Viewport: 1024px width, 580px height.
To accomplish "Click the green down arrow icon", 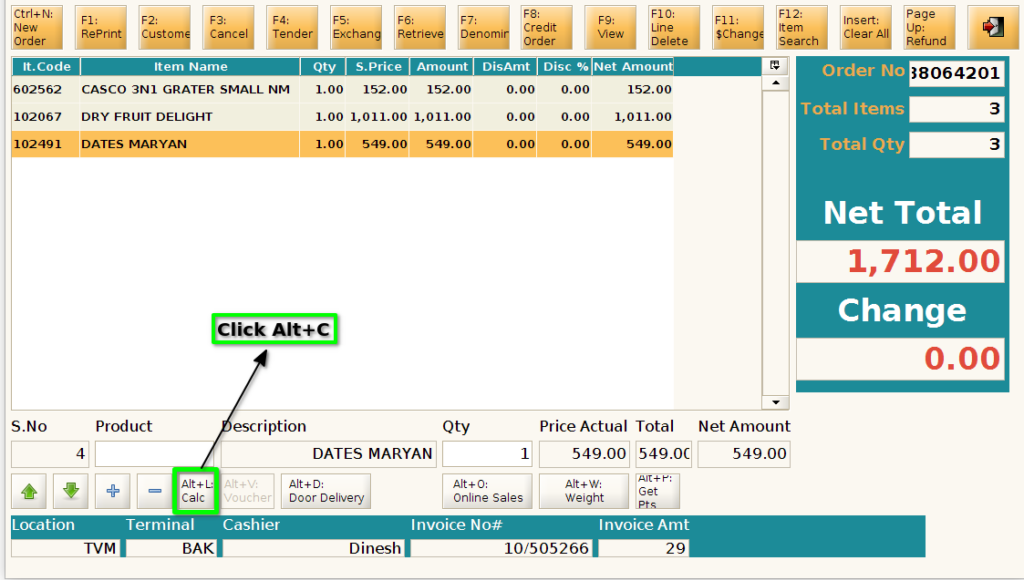I will (71, 491).
